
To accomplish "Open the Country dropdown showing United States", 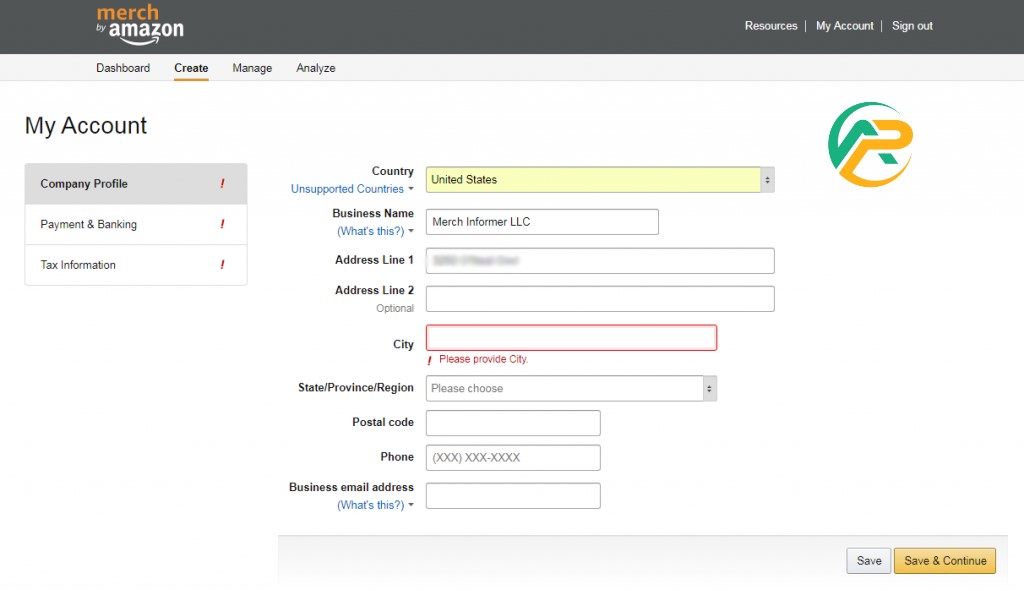I will [x=599, y=180].
